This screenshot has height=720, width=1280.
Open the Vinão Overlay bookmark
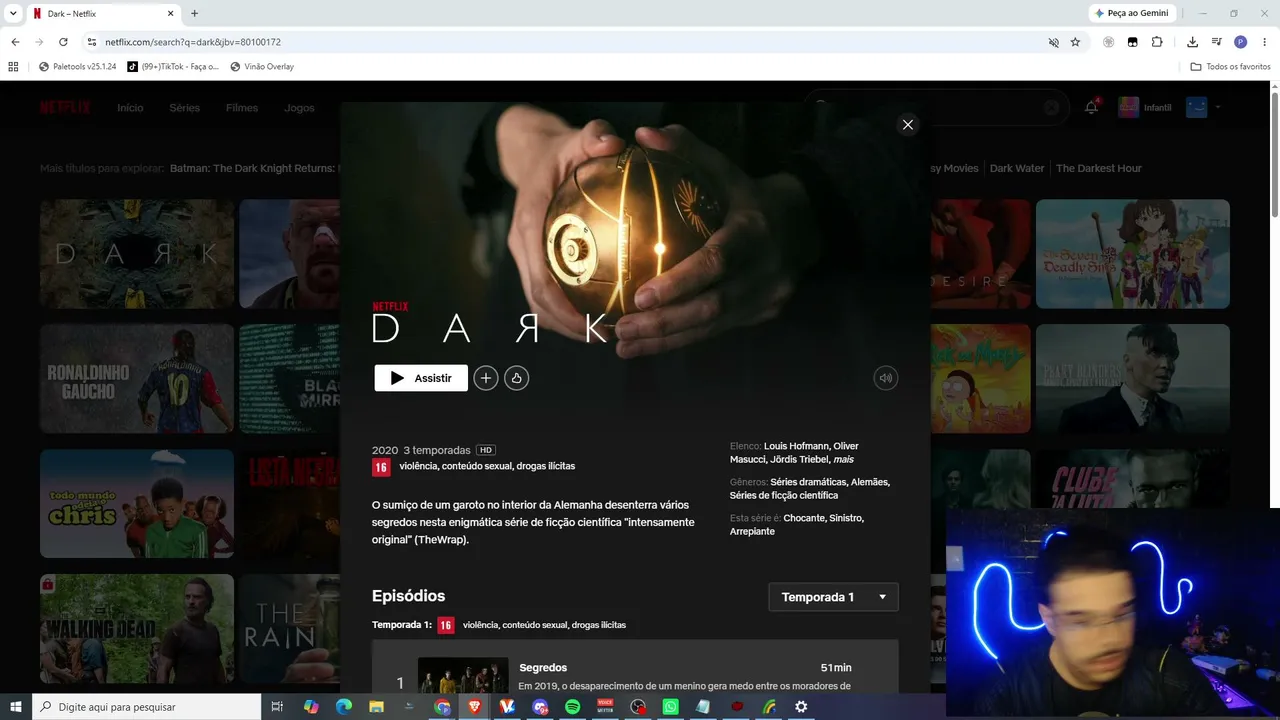click(262, 67)
